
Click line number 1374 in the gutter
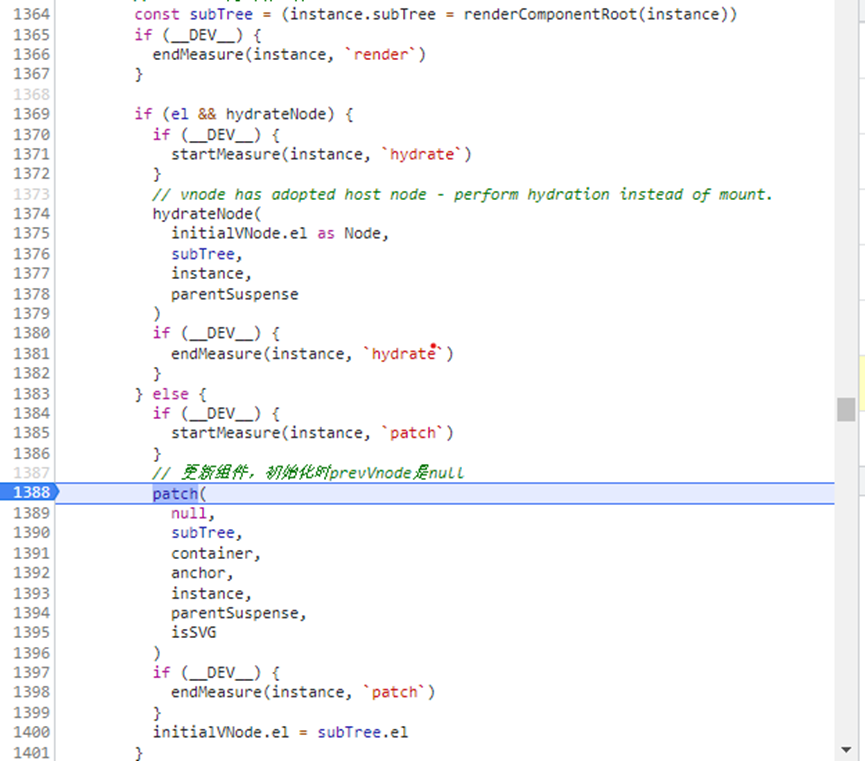click(x=31, y=214)
